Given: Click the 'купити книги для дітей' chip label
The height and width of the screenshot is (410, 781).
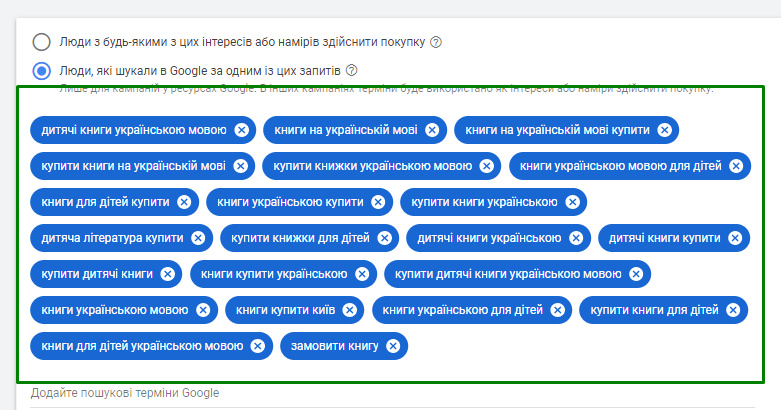Looking at the screenshot, I should (x=654, y=310).
